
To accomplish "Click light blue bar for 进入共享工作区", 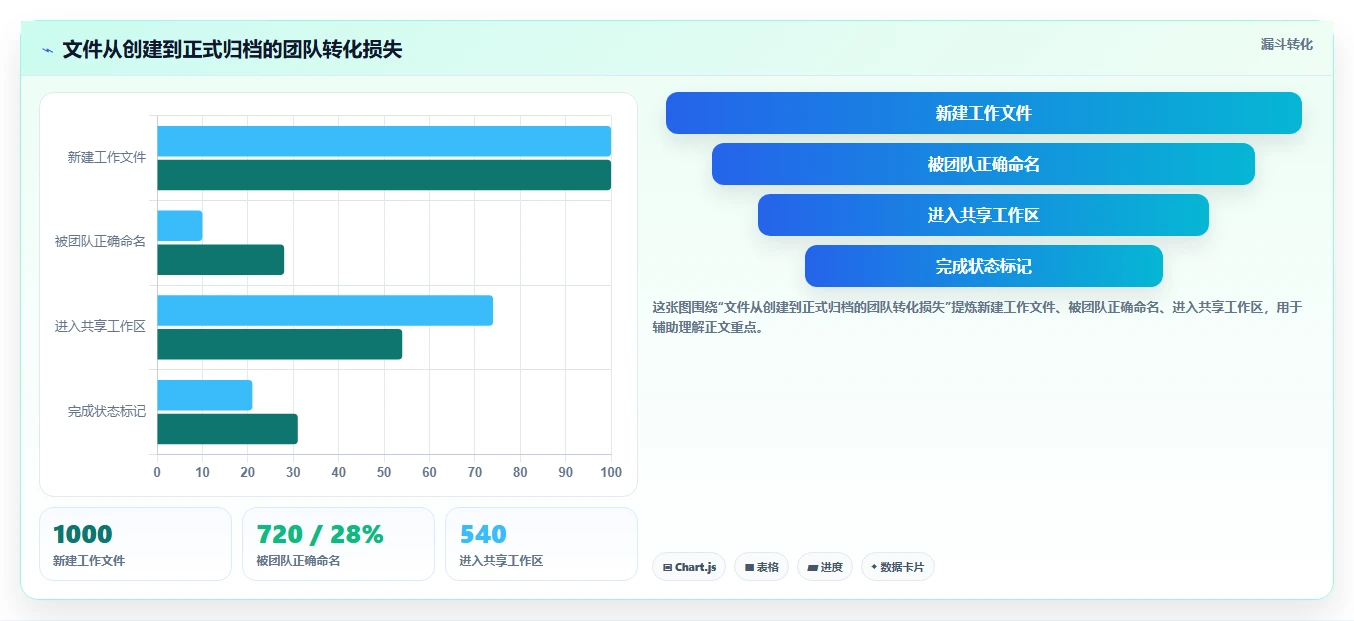I will pos(325,310).
